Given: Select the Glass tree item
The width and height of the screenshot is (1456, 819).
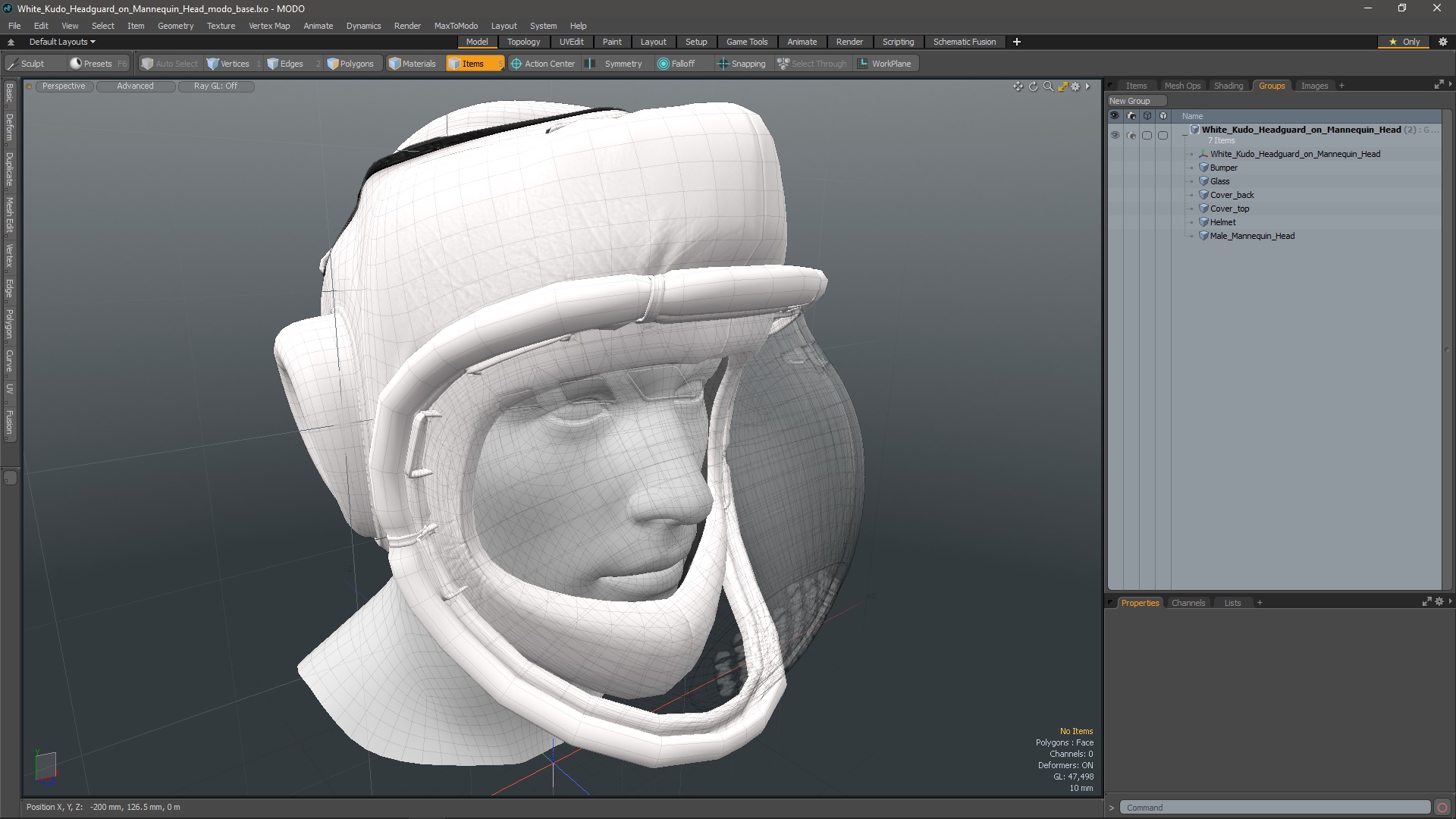Looking at the screenshot, I should click(x=1219, y=181).
